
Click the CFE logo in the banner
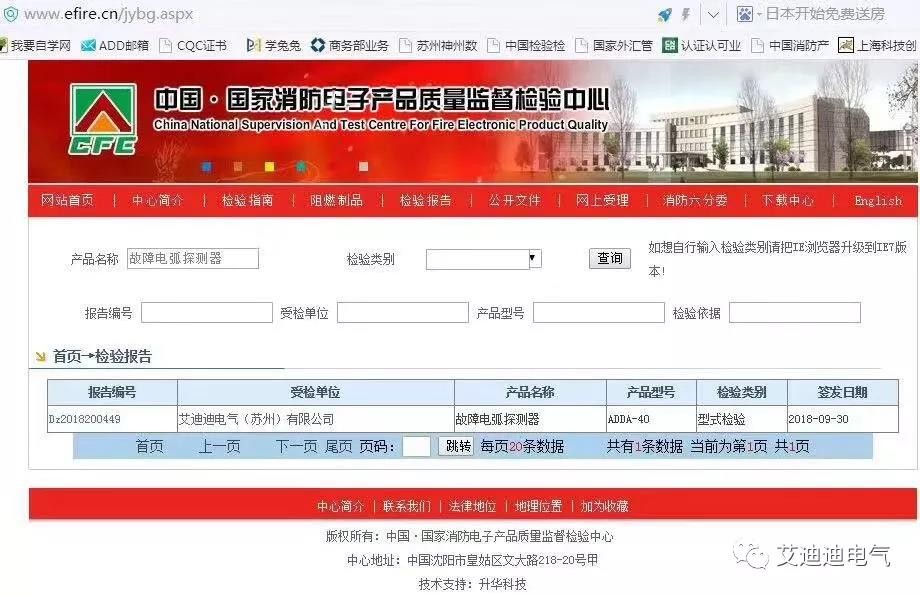[103, 119]
